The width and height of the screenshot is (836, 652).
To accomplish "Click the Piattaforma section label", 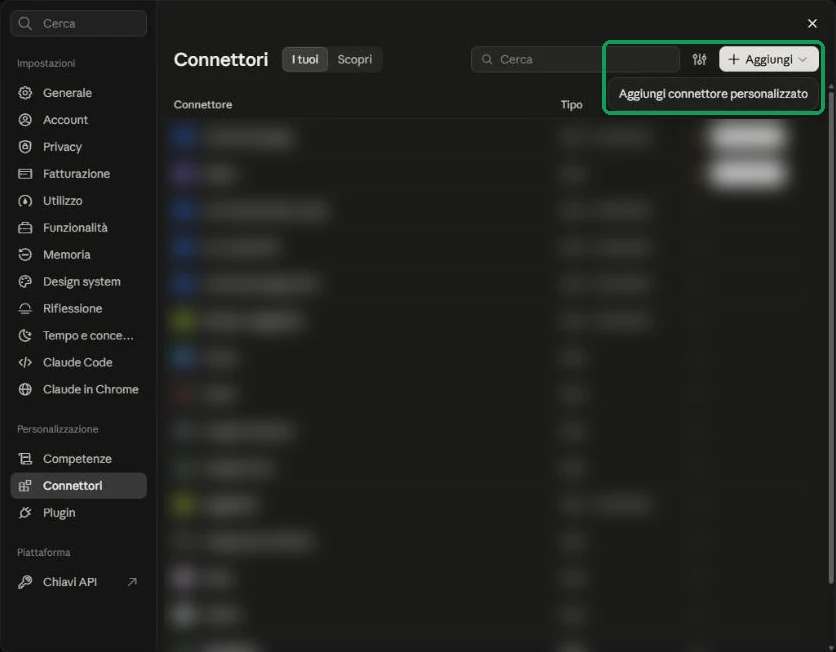I will (44, 552).
